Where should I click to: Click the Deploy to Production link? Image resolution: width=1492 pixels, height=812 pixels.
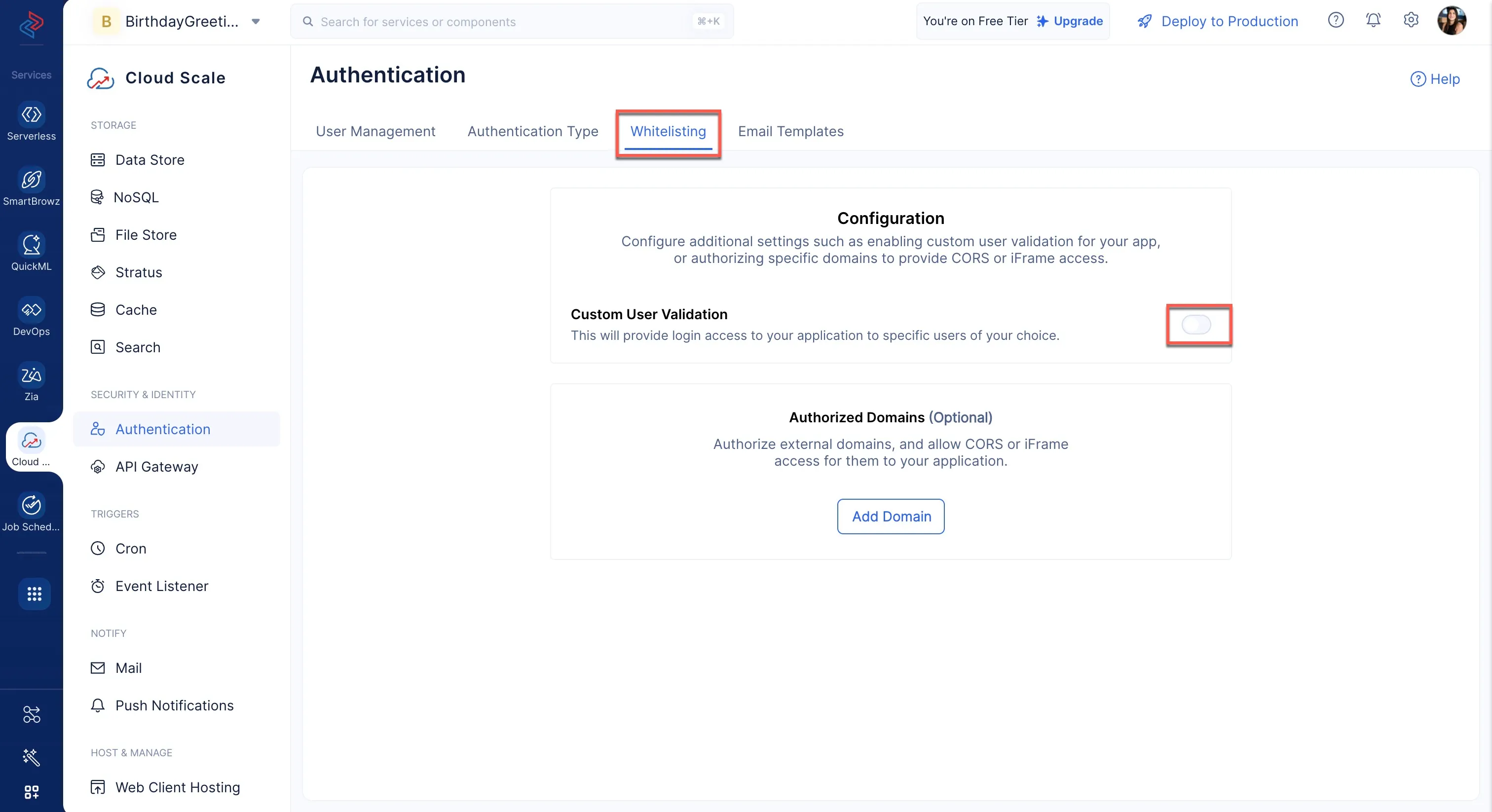pyautogui.click(x=1218, y=21)
